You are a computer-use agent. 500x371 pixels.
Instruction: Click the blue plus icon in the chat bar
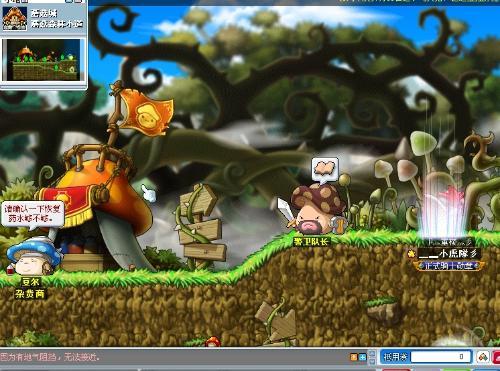(362, 357)
